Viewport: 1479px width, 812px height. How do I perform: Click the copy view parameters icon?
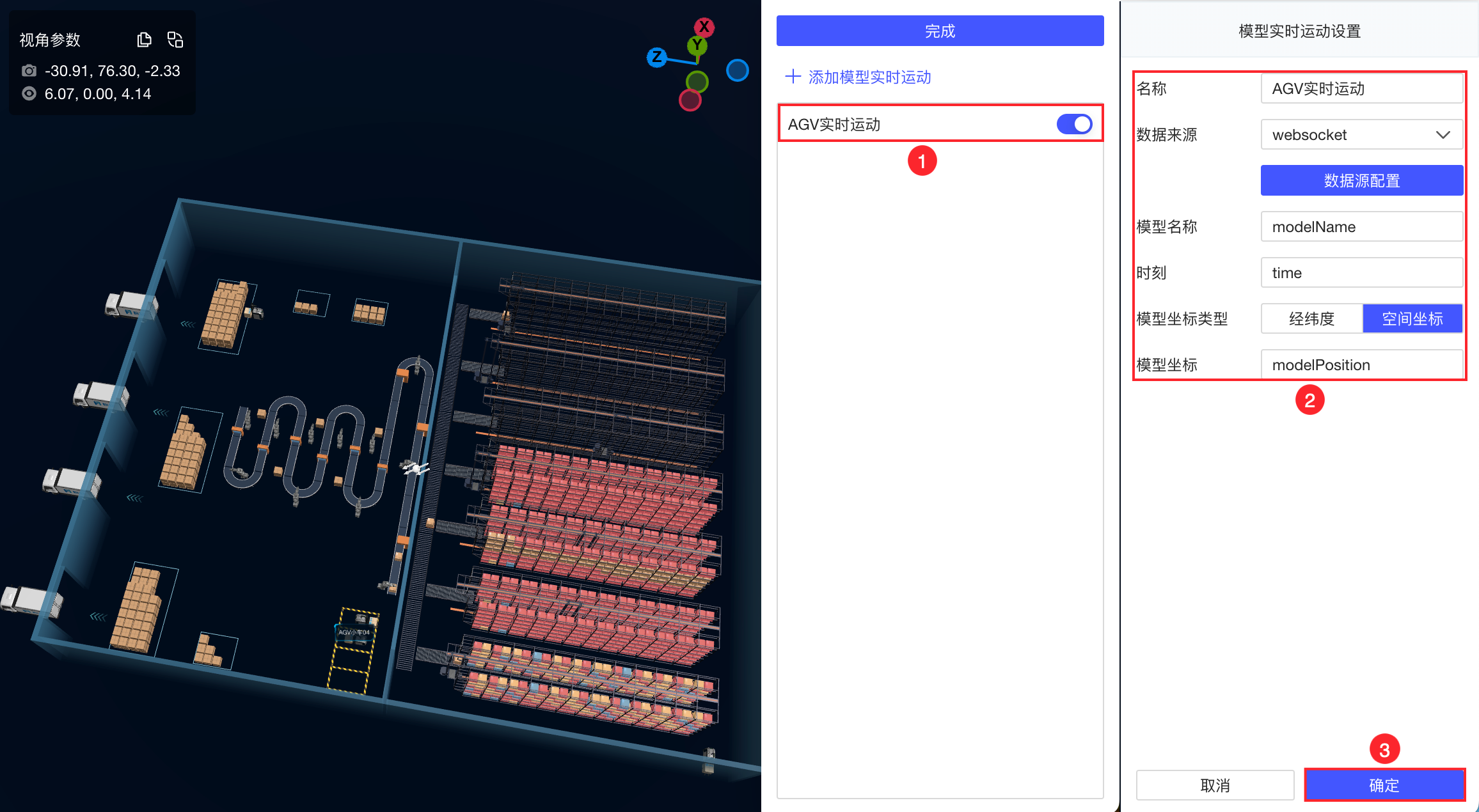[145, 40]
